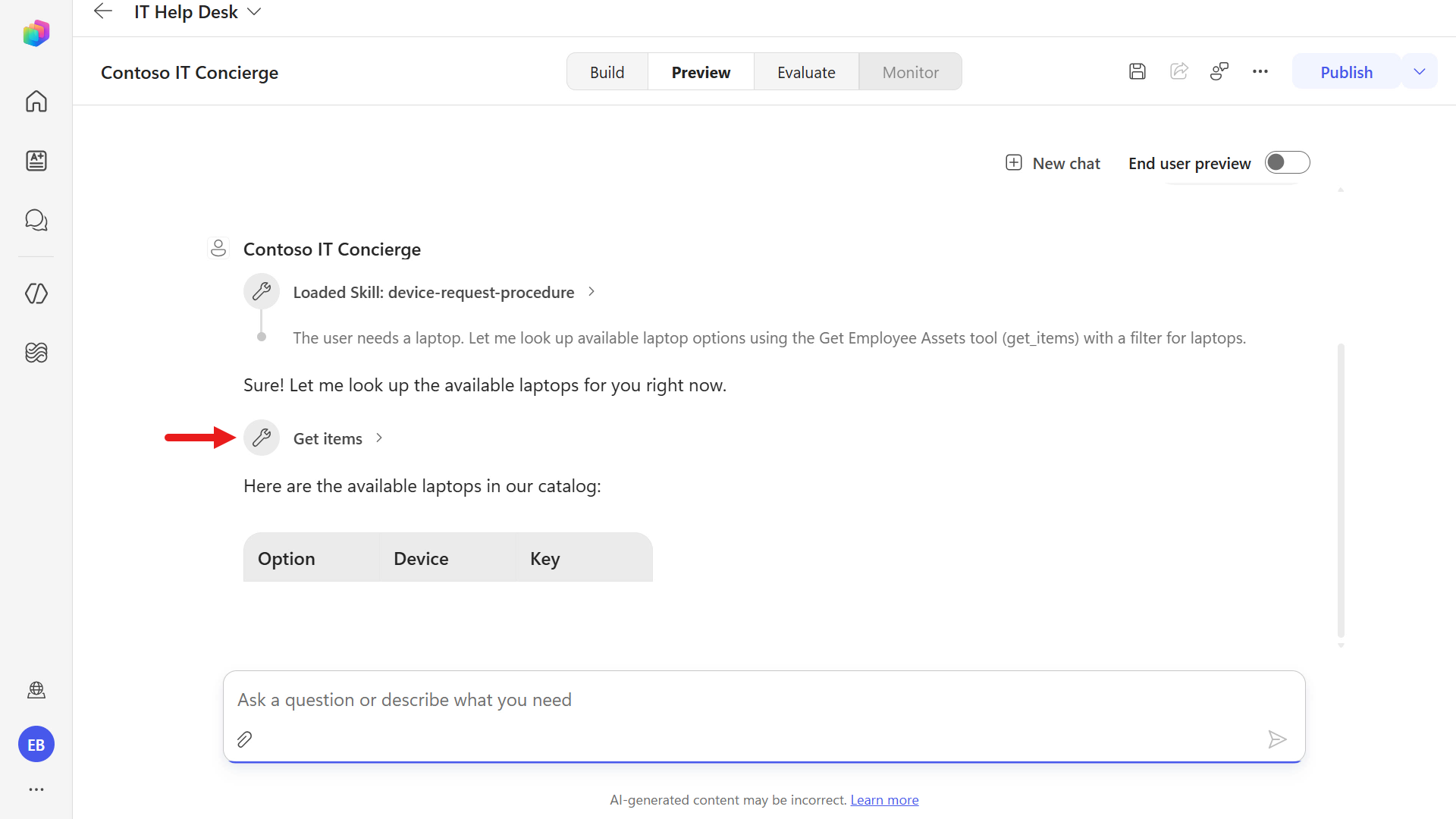The width and height of the screenshot is (1456, 819).
Task: Click the Publish button
Action: pos(1346,72)
